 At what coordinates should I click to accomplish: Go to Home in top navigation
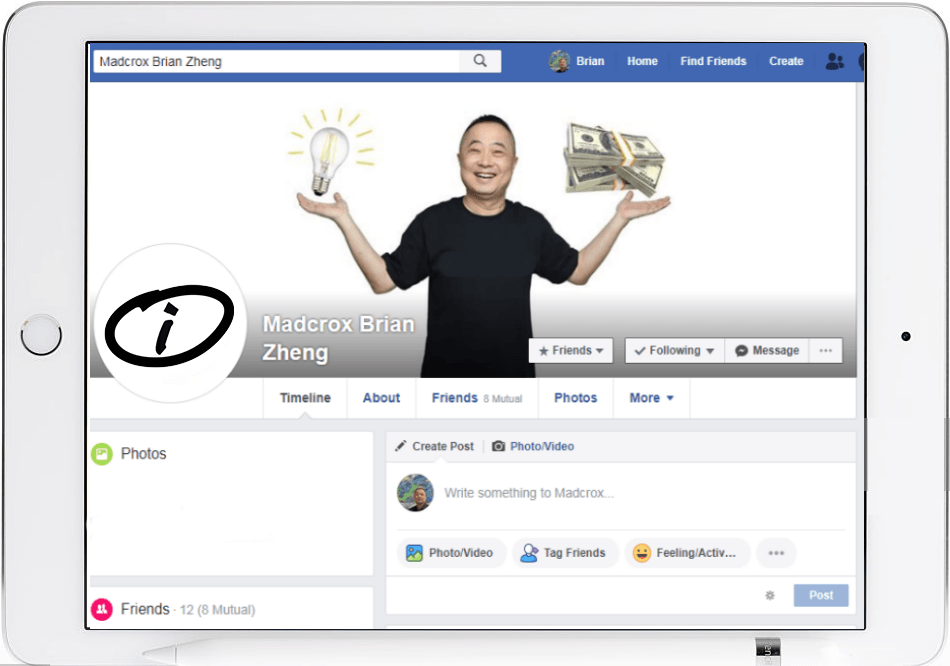click(x=642, y=61)
